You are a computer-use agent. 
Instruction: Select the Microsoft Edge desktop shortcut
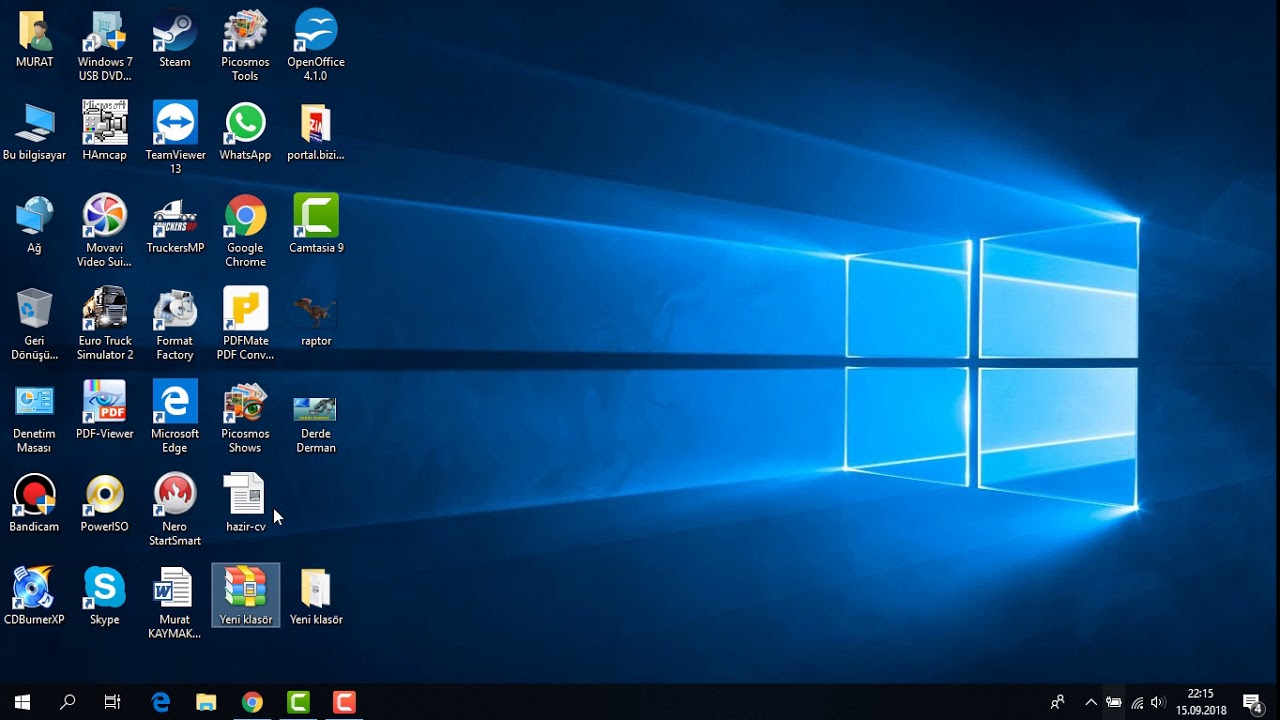[175, 417]
